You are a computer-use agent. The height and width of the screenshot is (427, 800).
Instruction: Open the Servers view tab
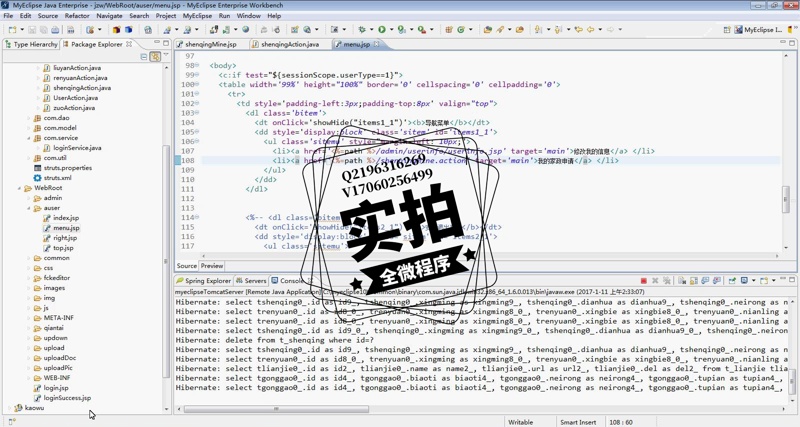[255, 281]
